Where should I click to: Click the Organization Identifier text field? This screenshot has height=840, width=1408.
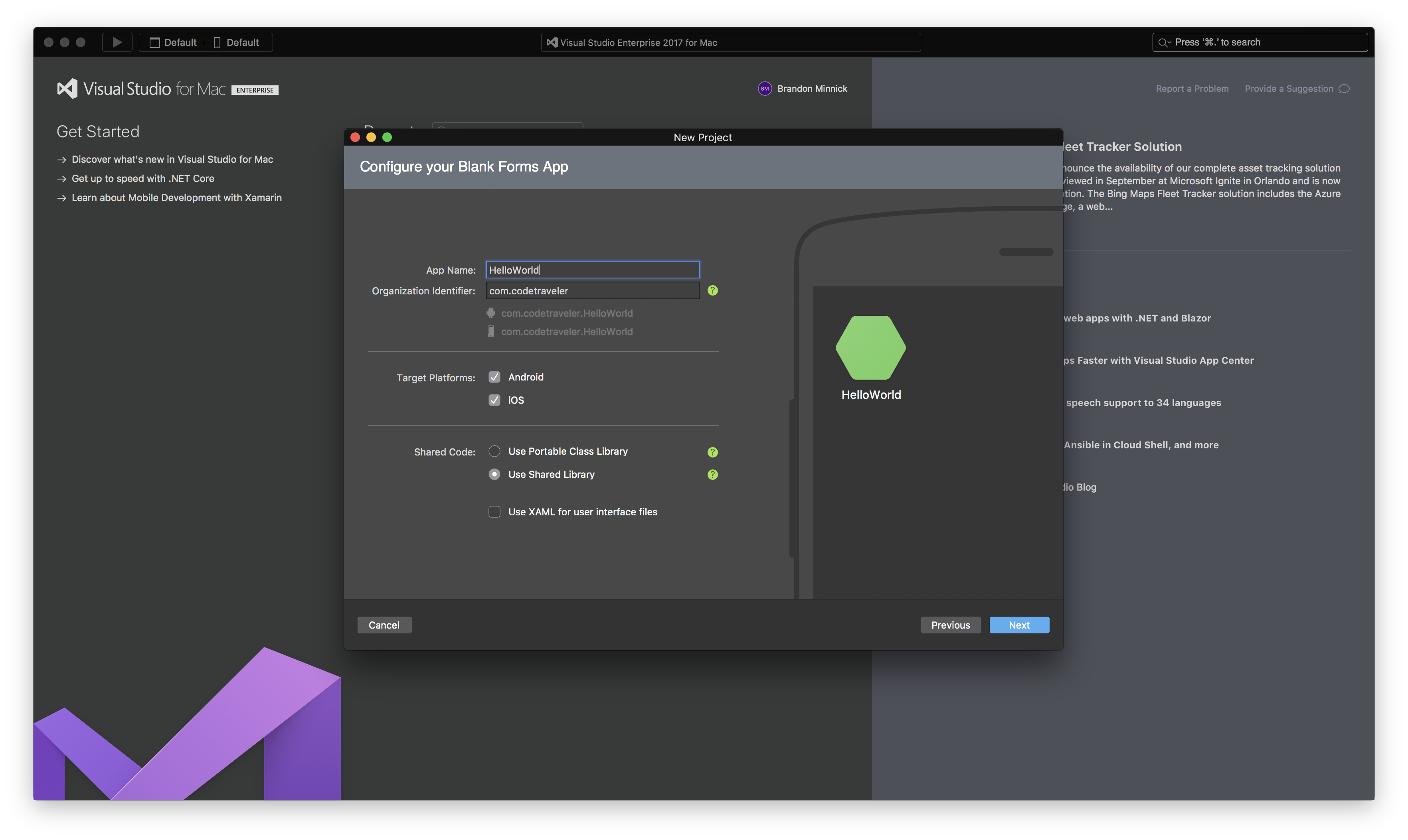(x=592, y=291)
